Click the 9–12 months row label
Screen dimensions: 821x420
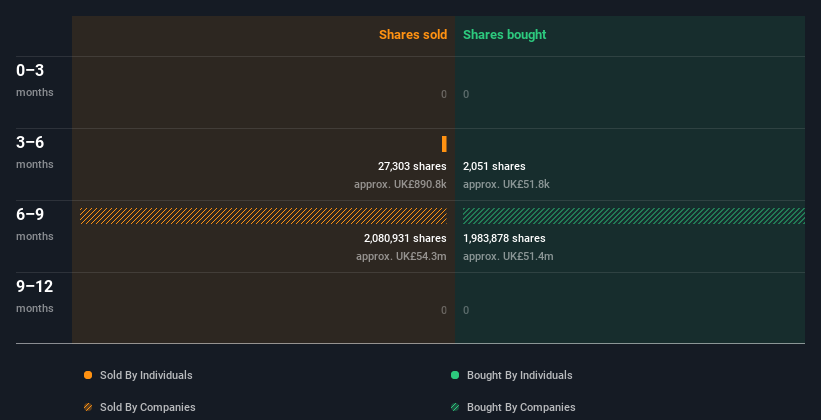coord(35,296)
